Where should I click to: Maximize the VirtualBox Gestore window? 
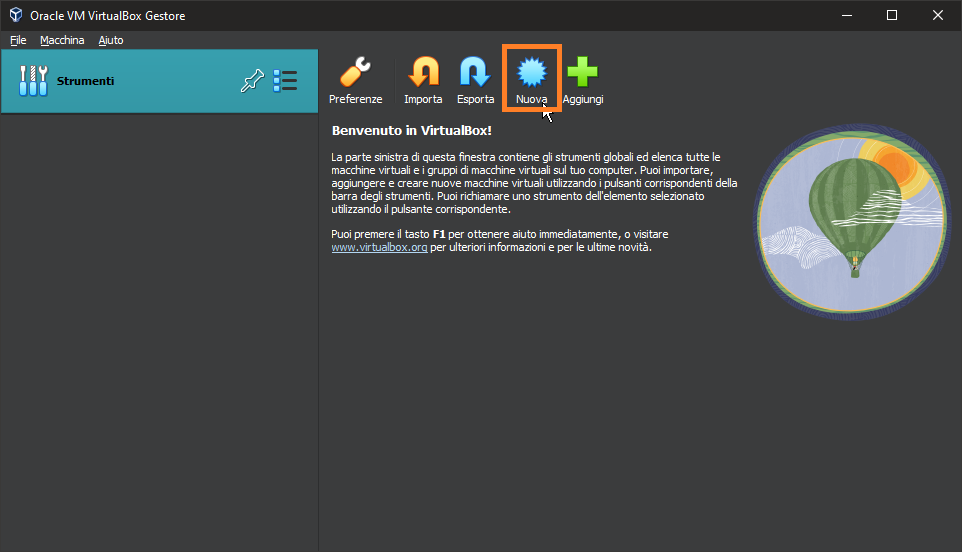(892, 15)
